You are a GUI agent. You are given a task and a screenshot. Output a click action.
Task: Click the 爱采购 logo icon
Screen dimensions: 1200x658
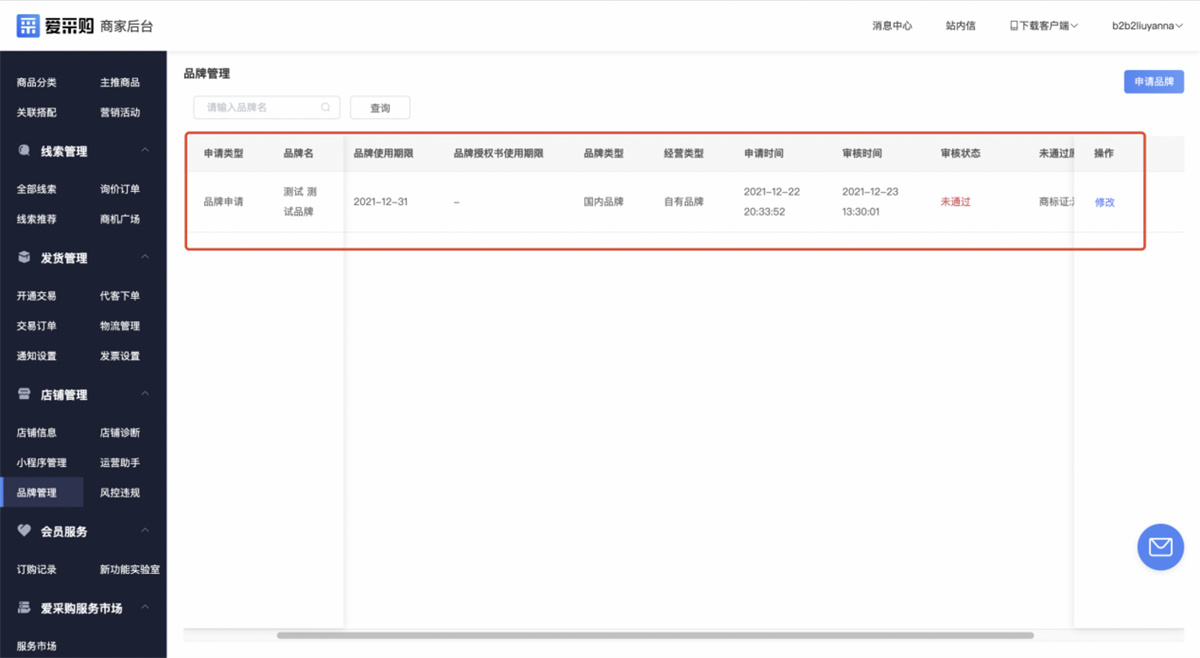[x=28, y=26]
